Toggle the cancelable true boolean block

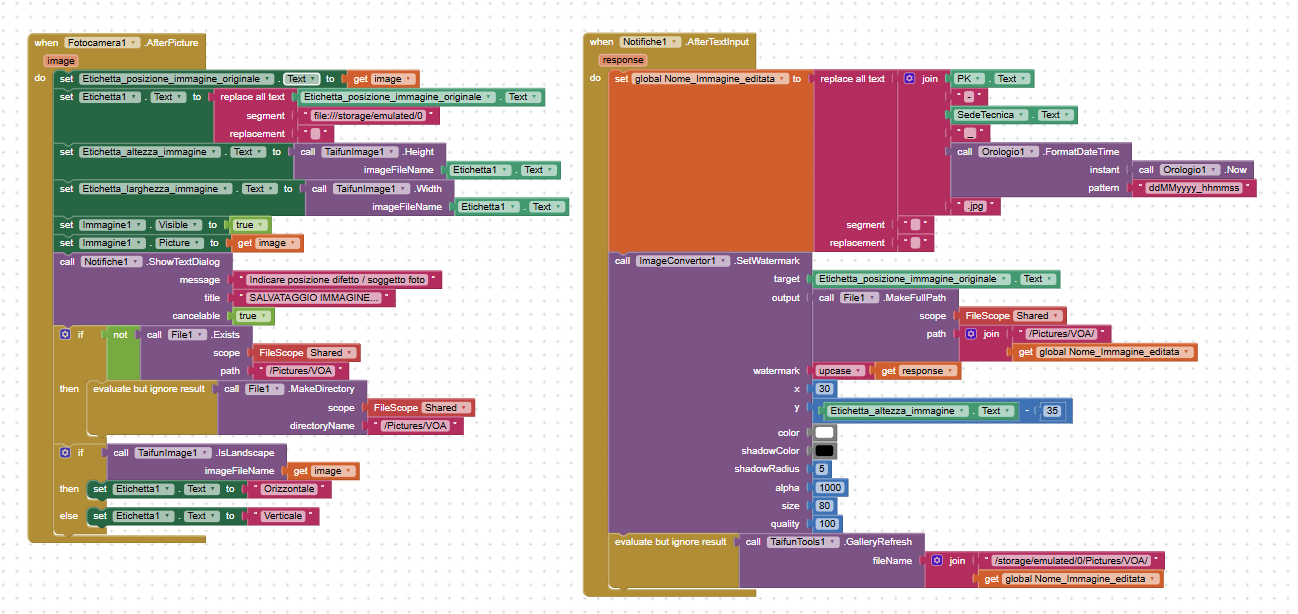click(x=248, y=316)
